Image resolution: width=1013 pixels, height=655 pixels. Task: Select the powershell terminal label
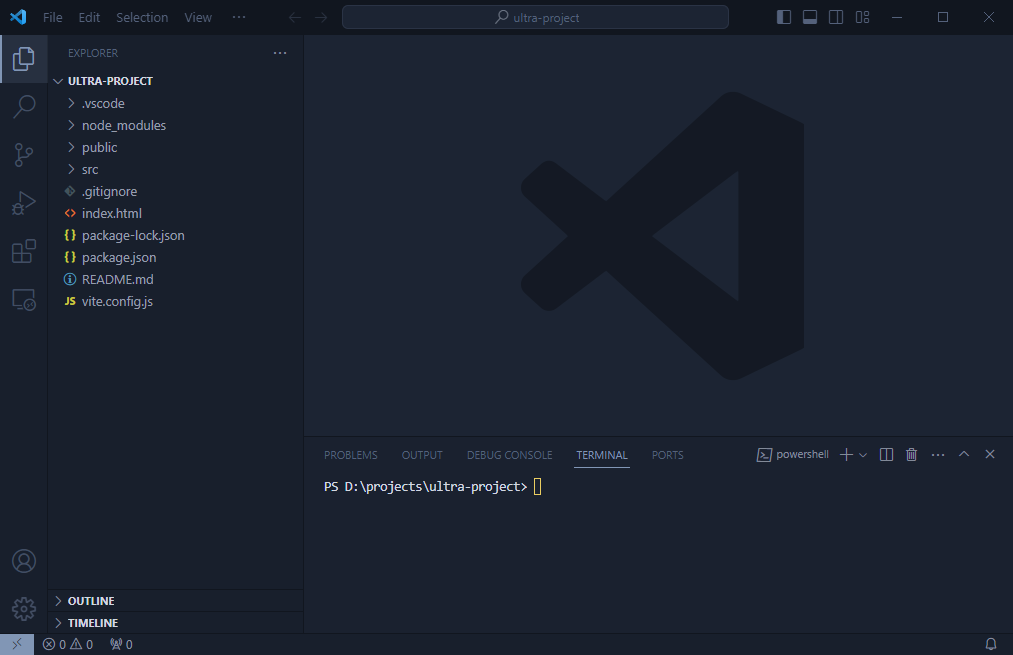pos(793,455)
